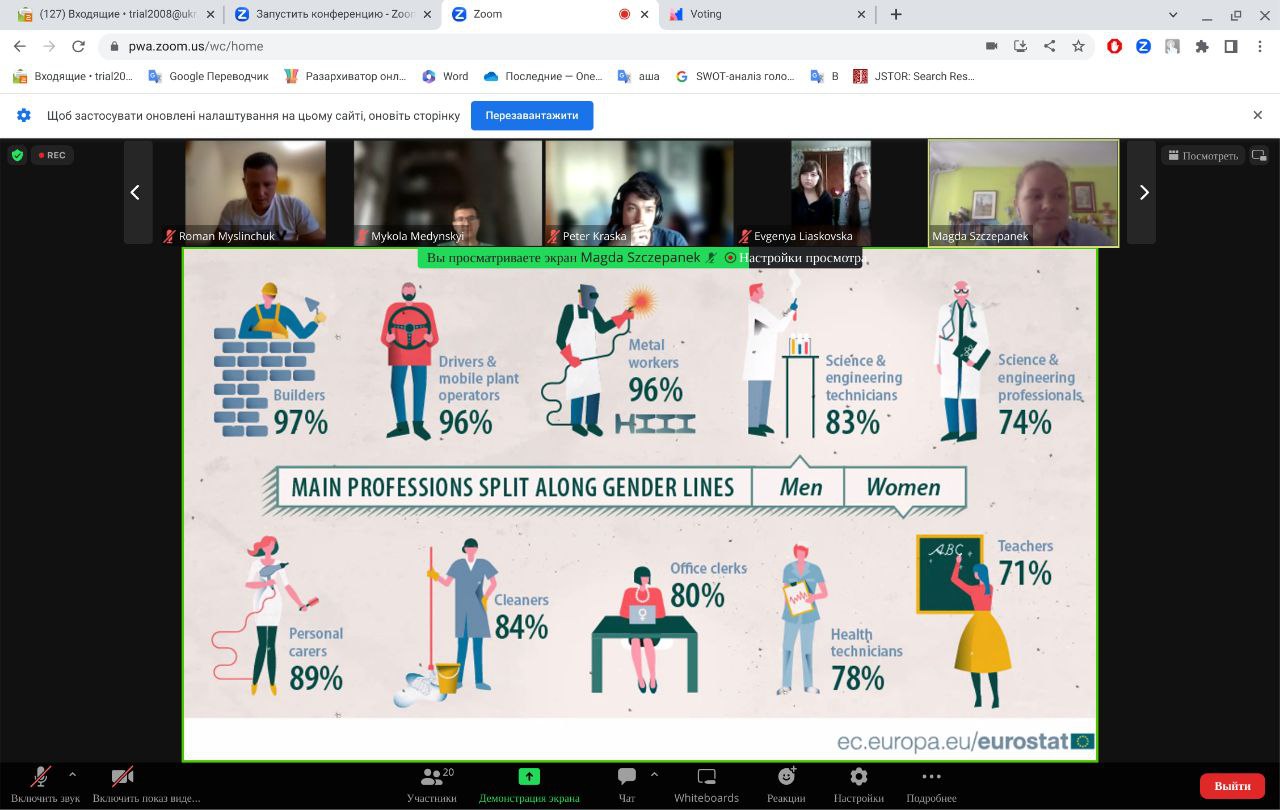The height and width of the screenshot is (810, 1280).
Task: Select Roman Myslinchuk's video thumbnail
Action: pos(255,193)
